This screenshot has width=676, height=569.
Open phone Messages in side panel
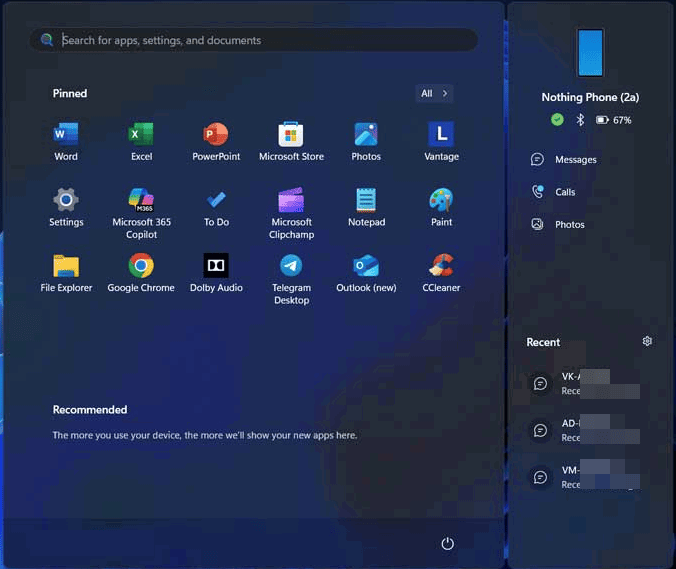(x=564, y=159)
